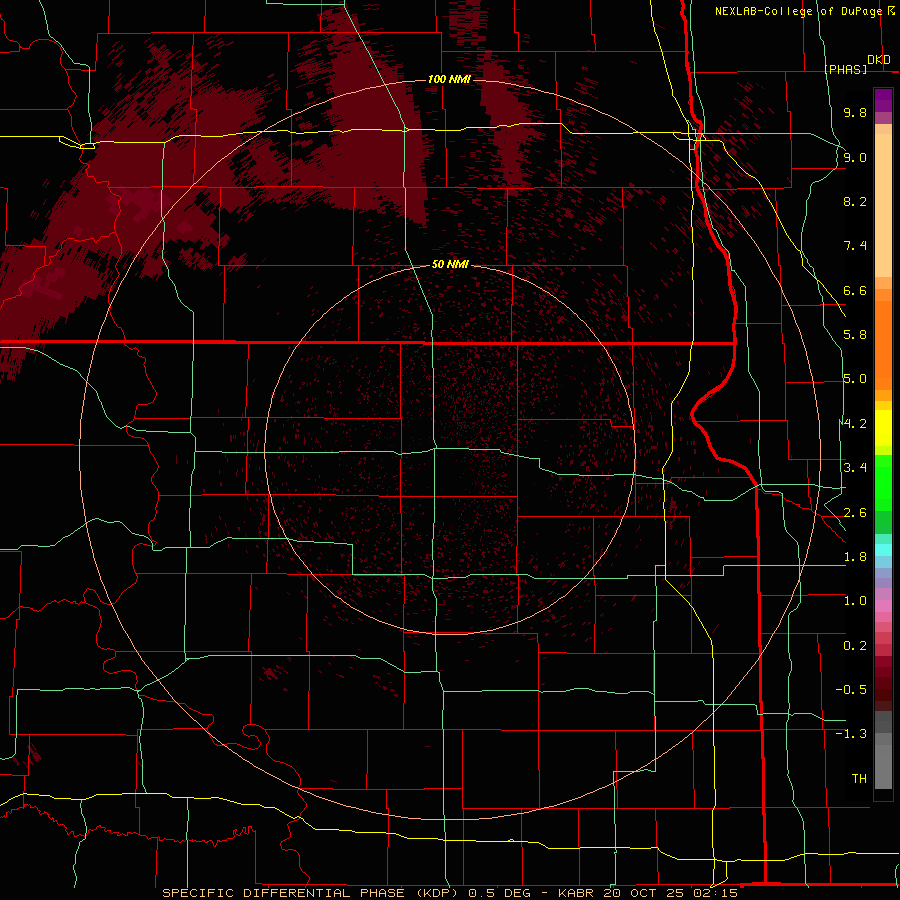Pick the bright green band of the color scale
This screenshot has width=900, height=900.
pos(883,483)
